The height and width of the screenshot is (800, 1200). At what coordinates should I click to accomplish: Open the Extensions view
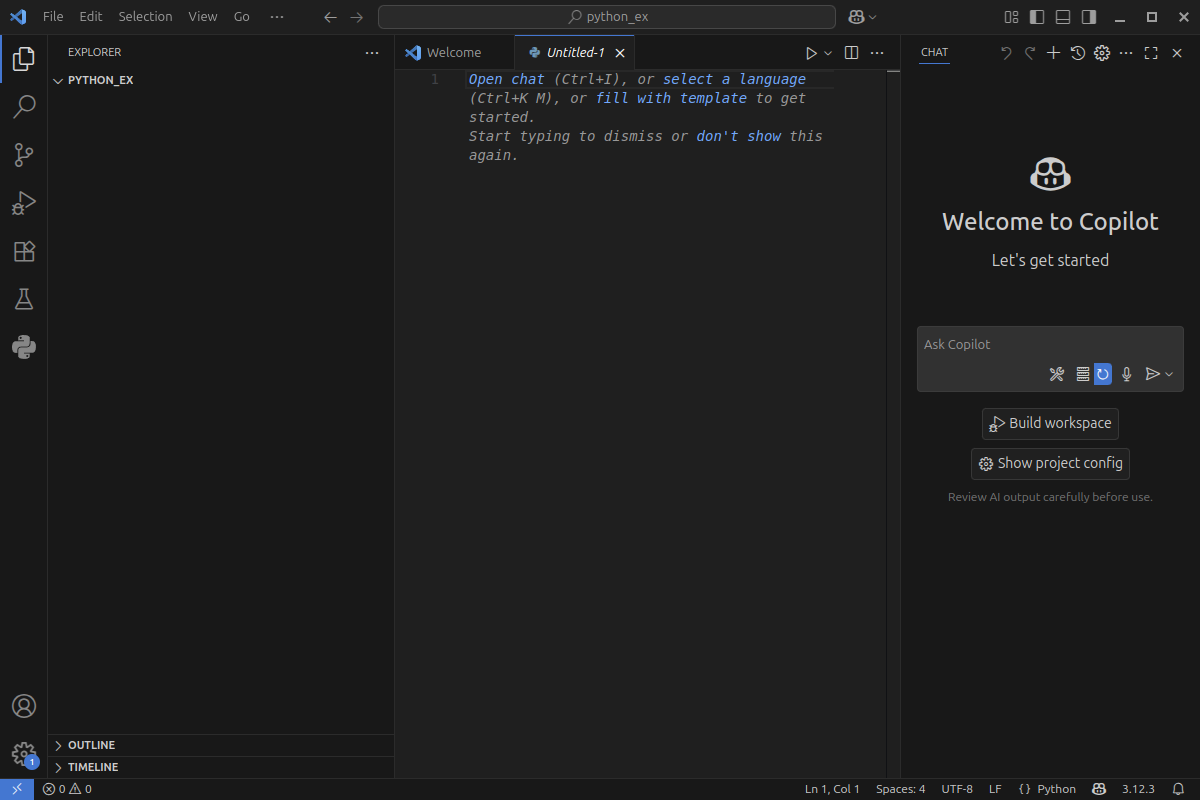(24, 251)
